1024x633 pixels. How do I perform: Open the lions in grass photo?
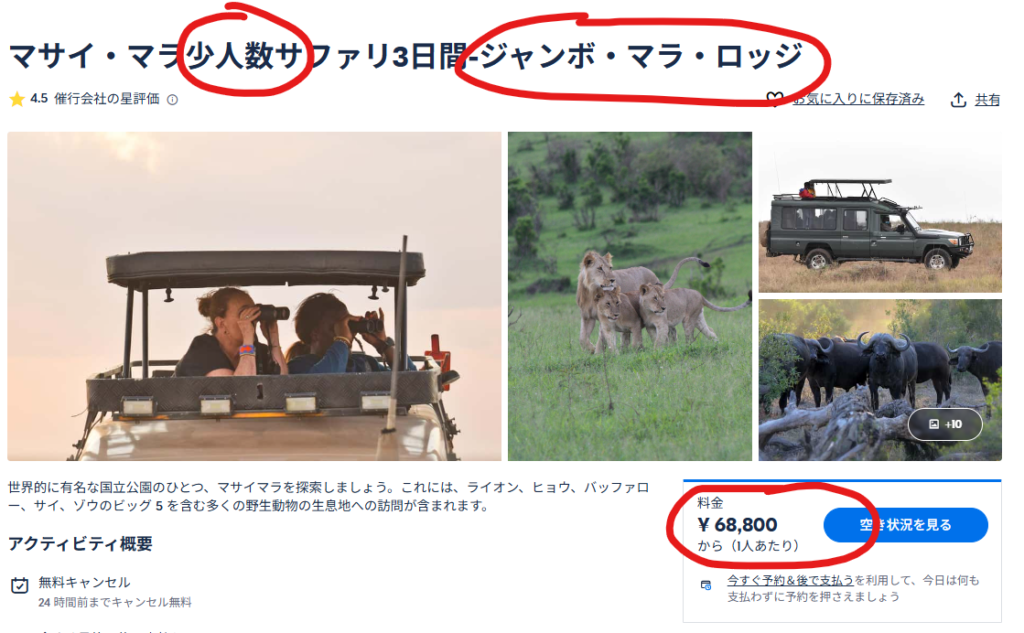coord(630,297)
